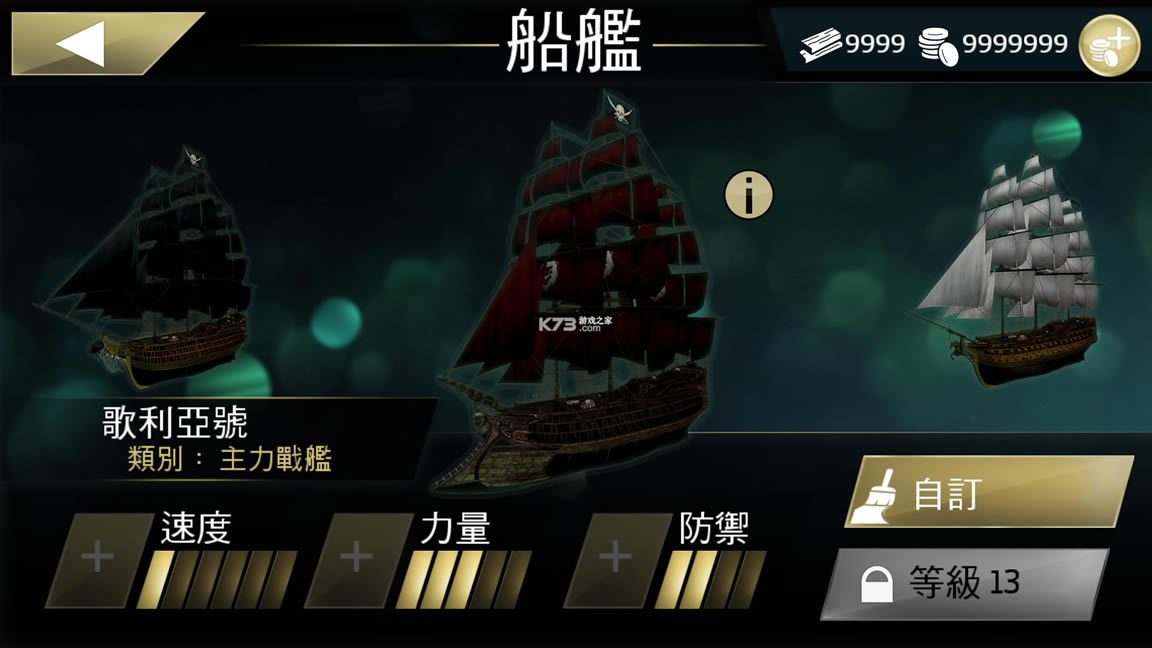Upgrade 防禦 with its plus button
1152x648 pixels.
[616, 560]
